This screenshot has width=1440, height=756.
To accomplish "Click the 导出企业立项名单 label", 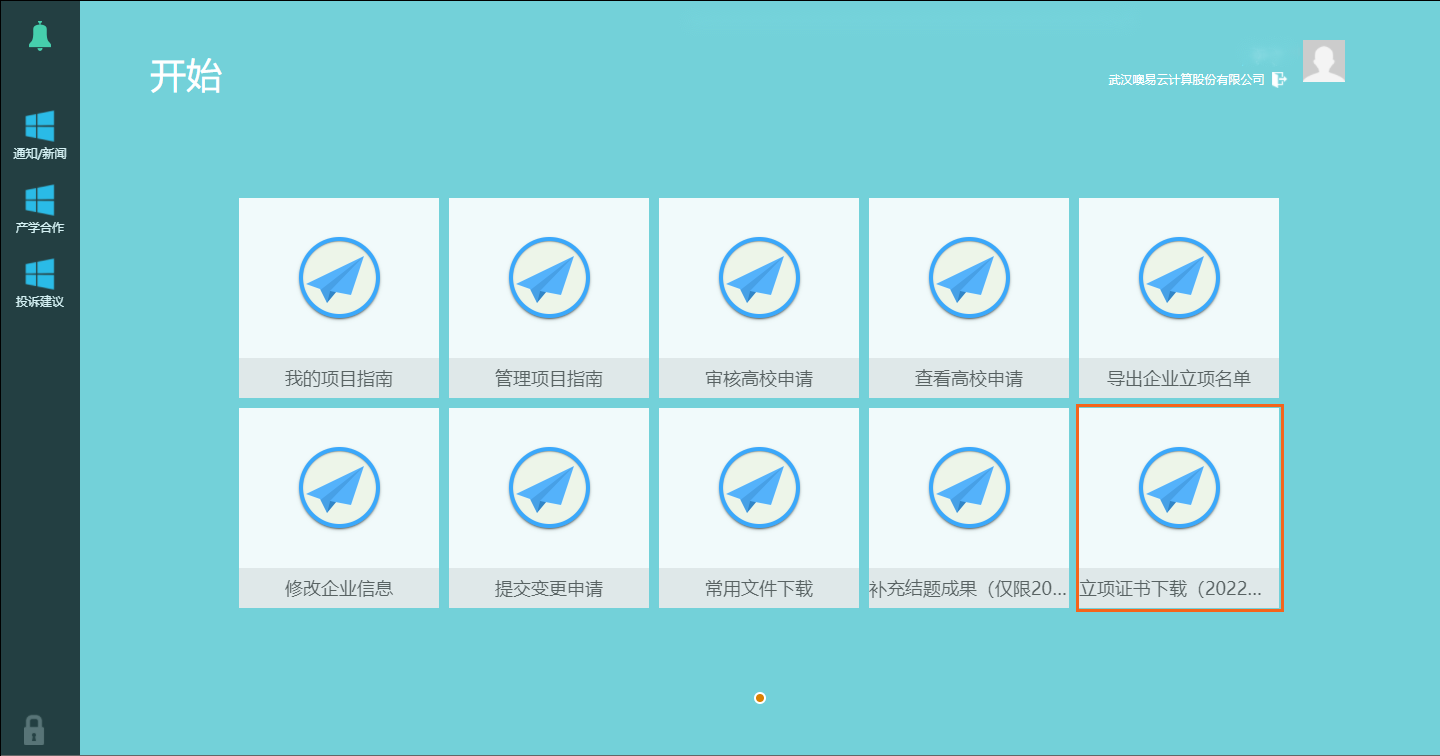I will [x=1179, y=379].
